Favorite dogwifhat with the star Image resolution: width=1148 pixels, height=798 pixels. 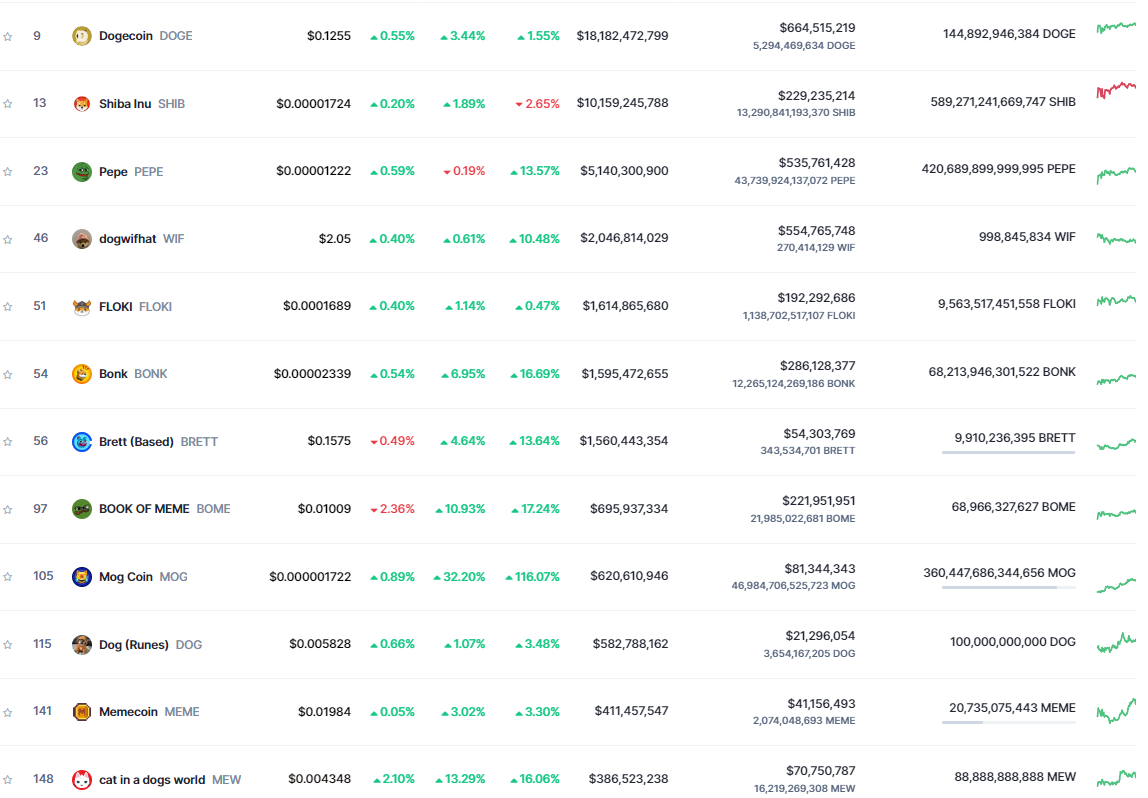[7, 239]
